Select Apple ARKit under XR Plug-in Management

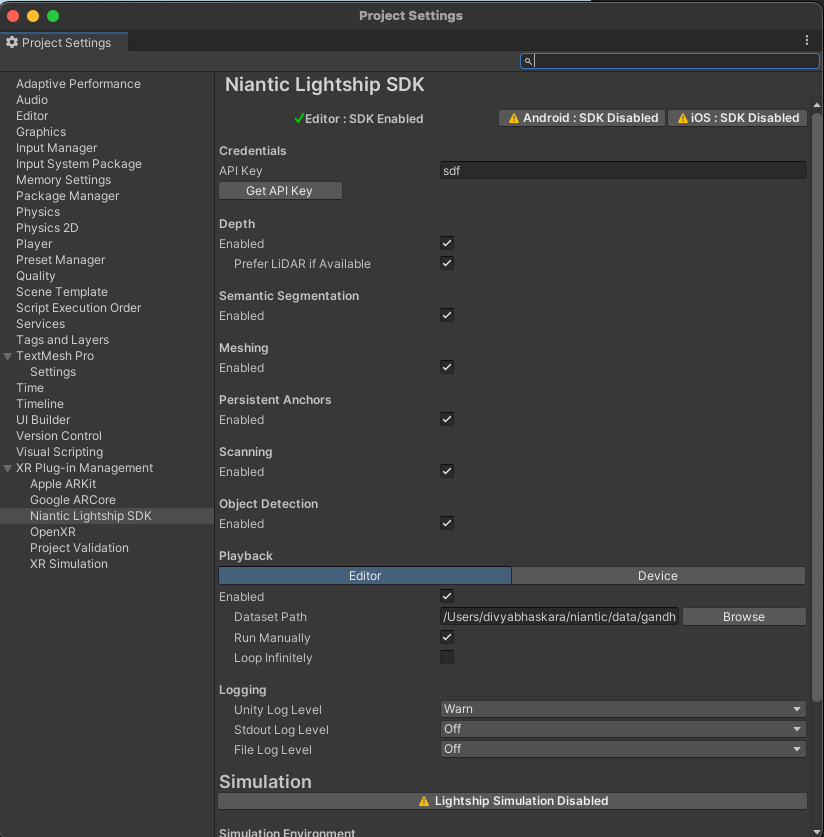point(63,484)
